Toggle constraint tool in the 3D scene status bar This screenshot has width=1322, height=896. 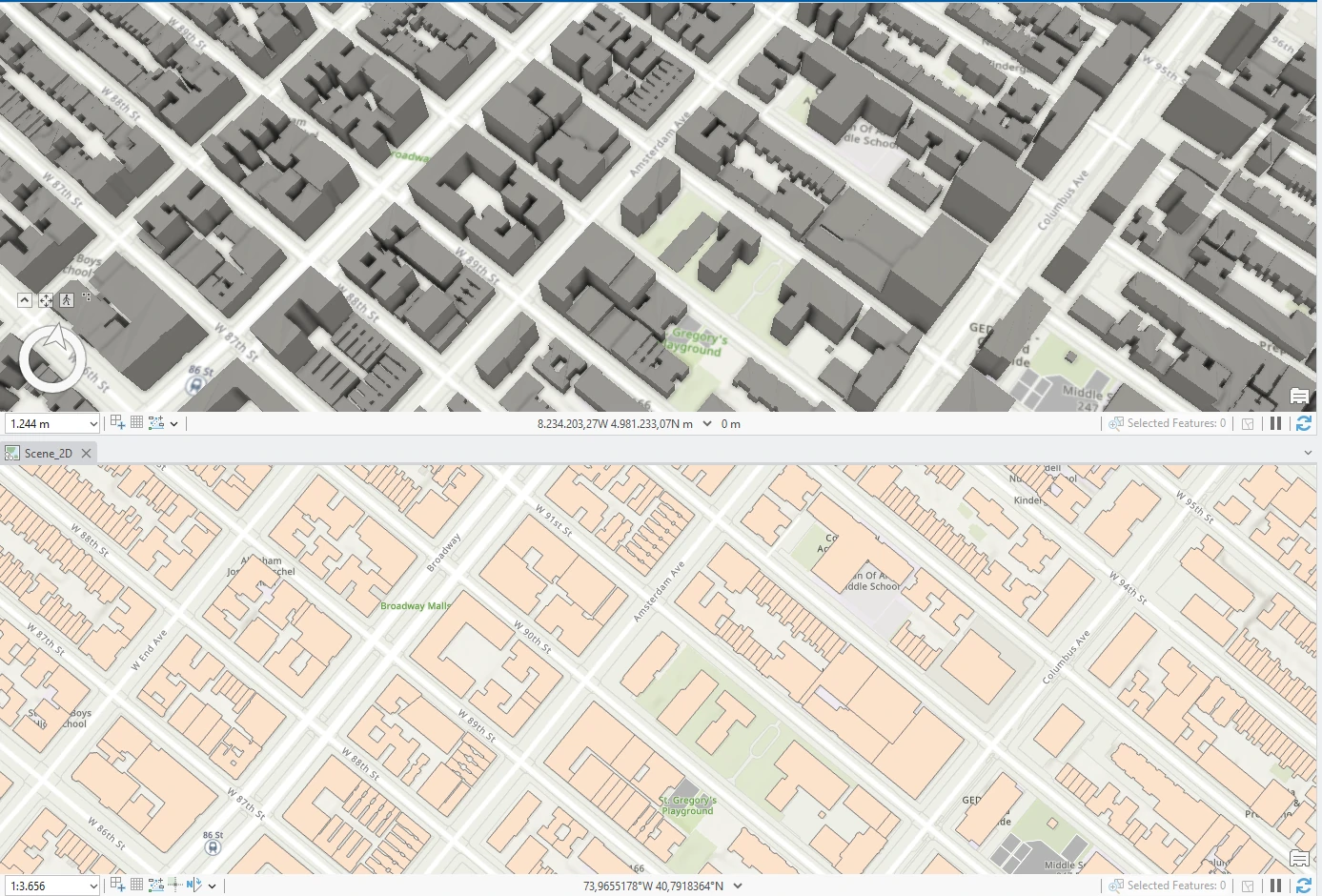point(117,422)
